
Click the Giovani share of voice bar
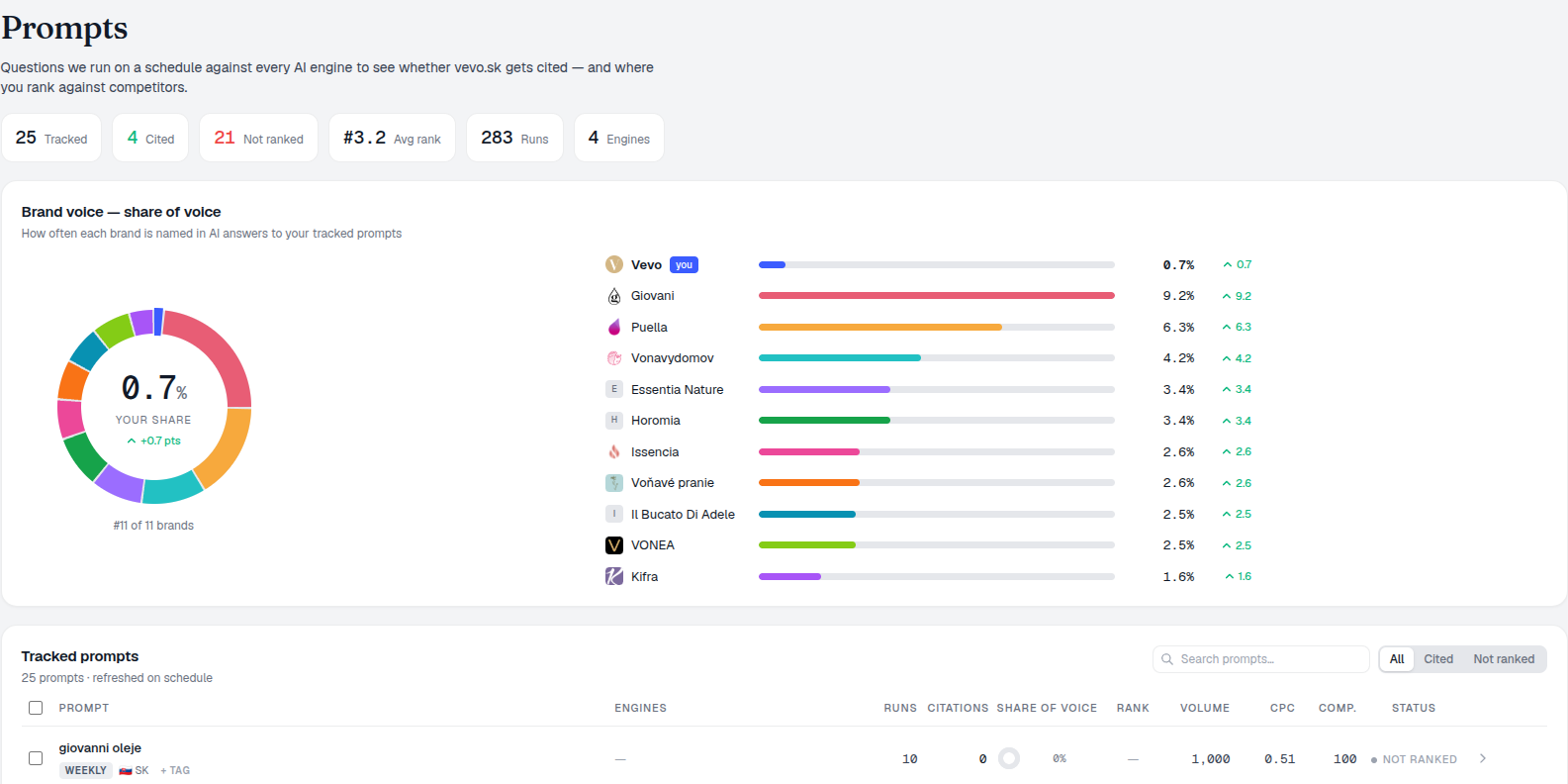point(937,296)
